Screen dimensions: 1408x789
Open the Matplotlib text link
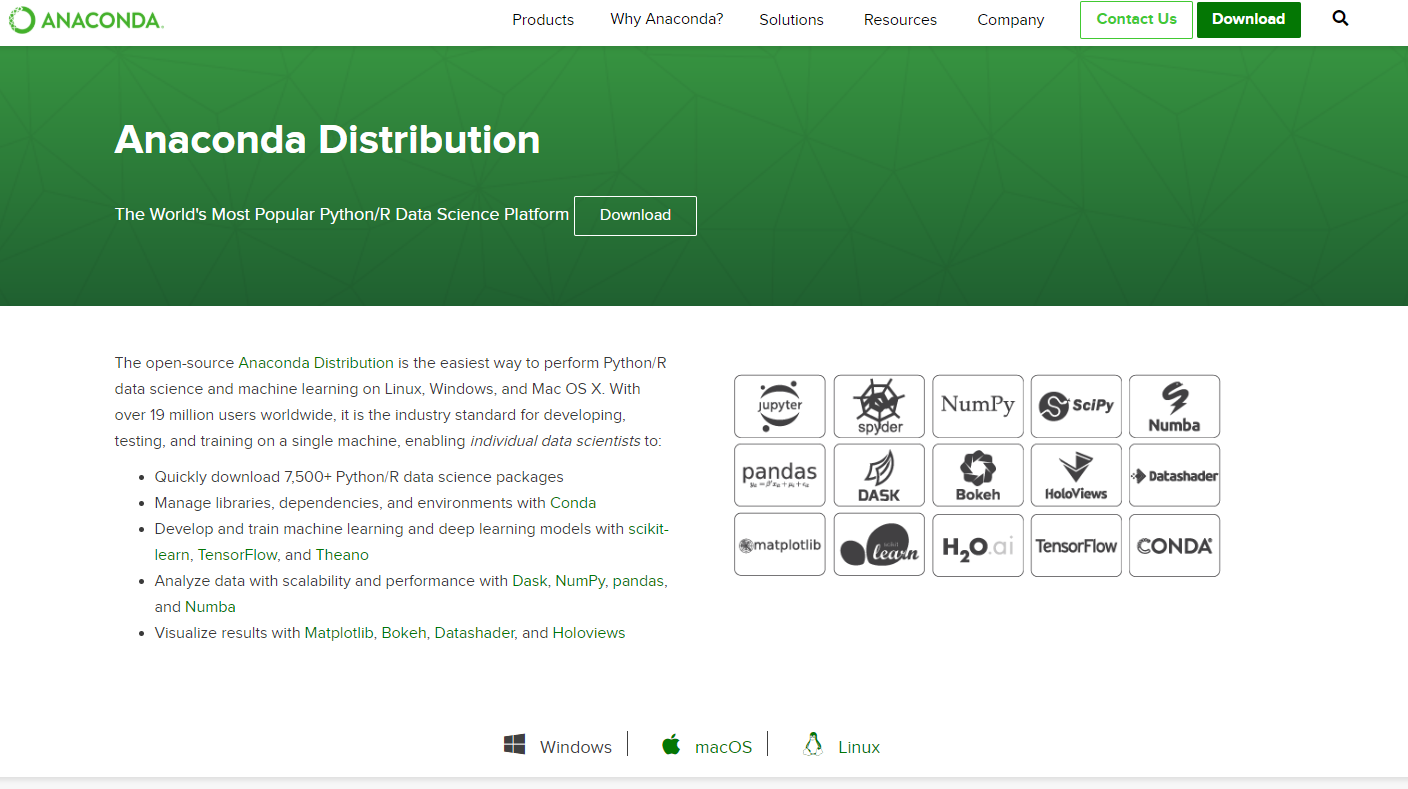coord(339,633)
